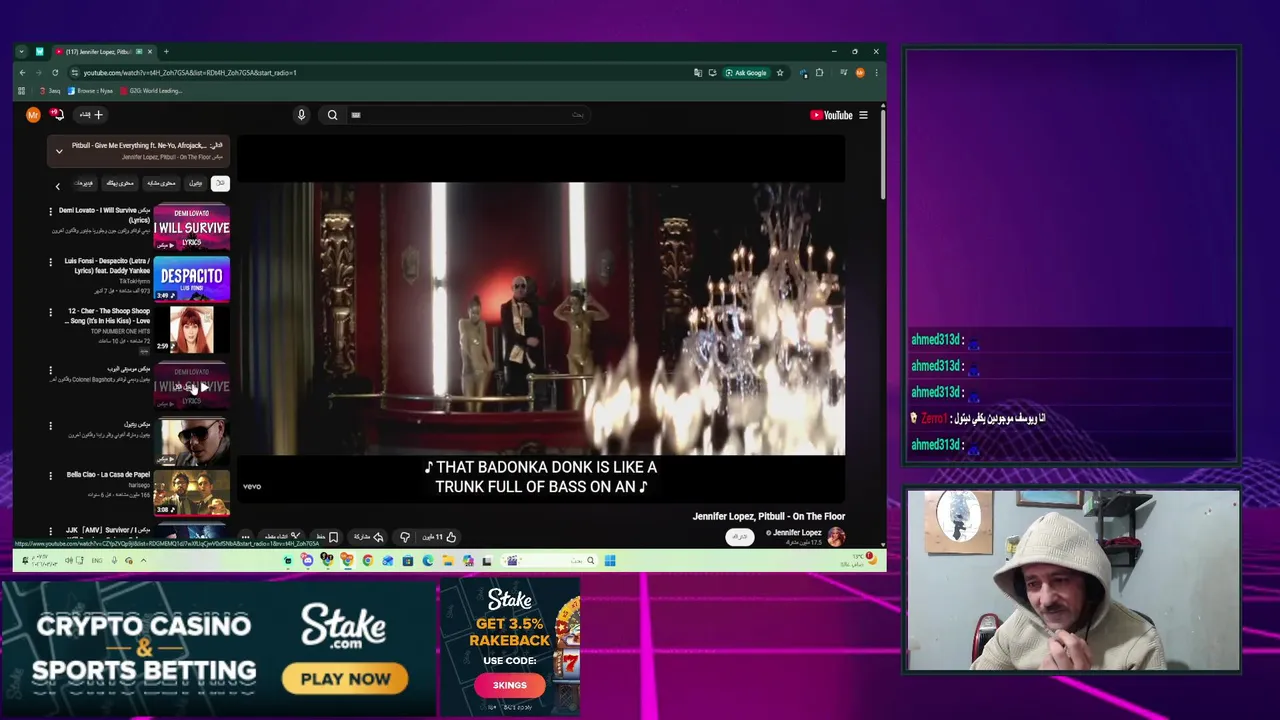This screenshot has width=1280, height=720.
Task: Open Chrome media controls icon
Action: (843, 73)
